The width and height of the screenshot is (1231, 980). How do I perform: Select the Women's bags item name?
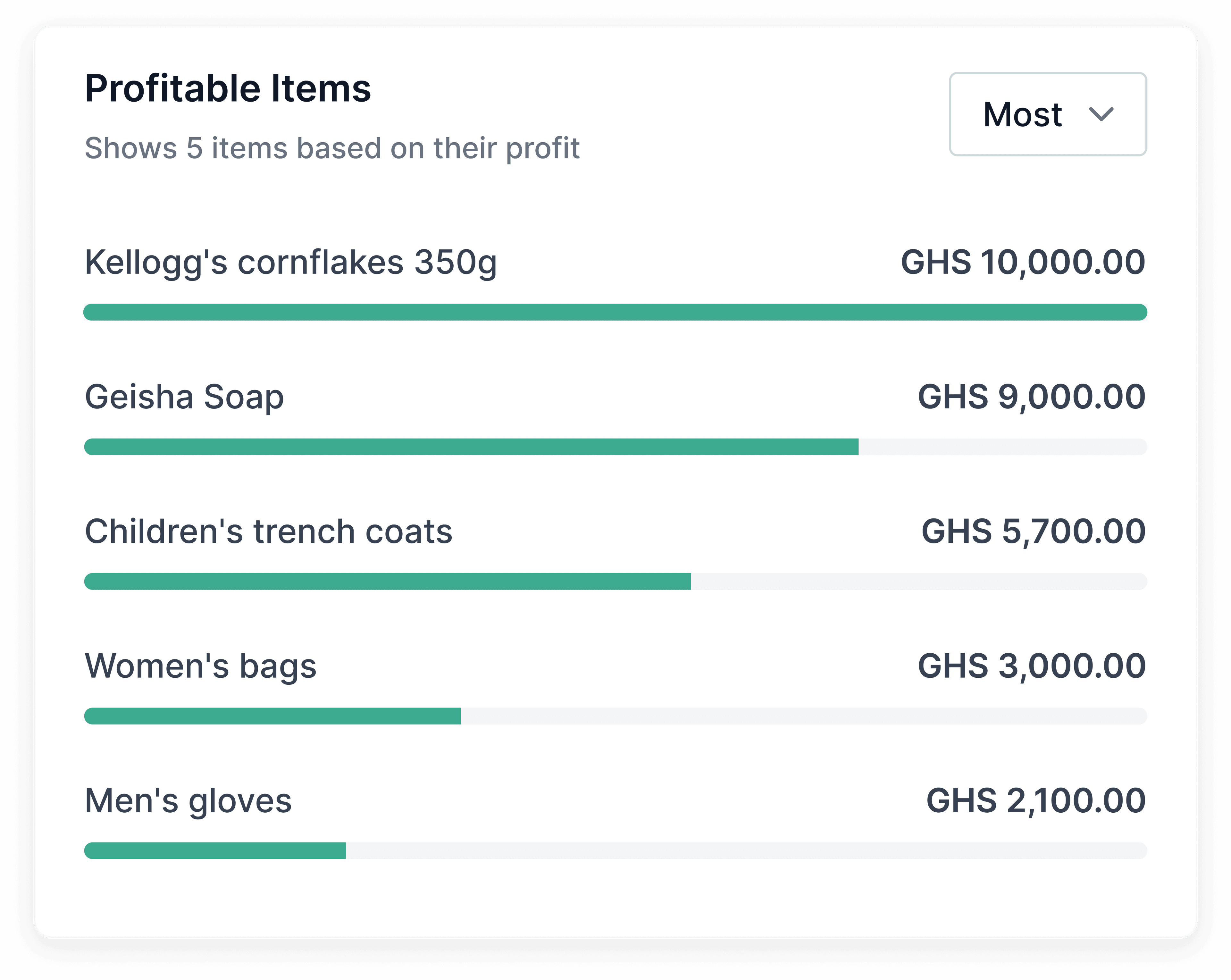click(x=200, y=666)
